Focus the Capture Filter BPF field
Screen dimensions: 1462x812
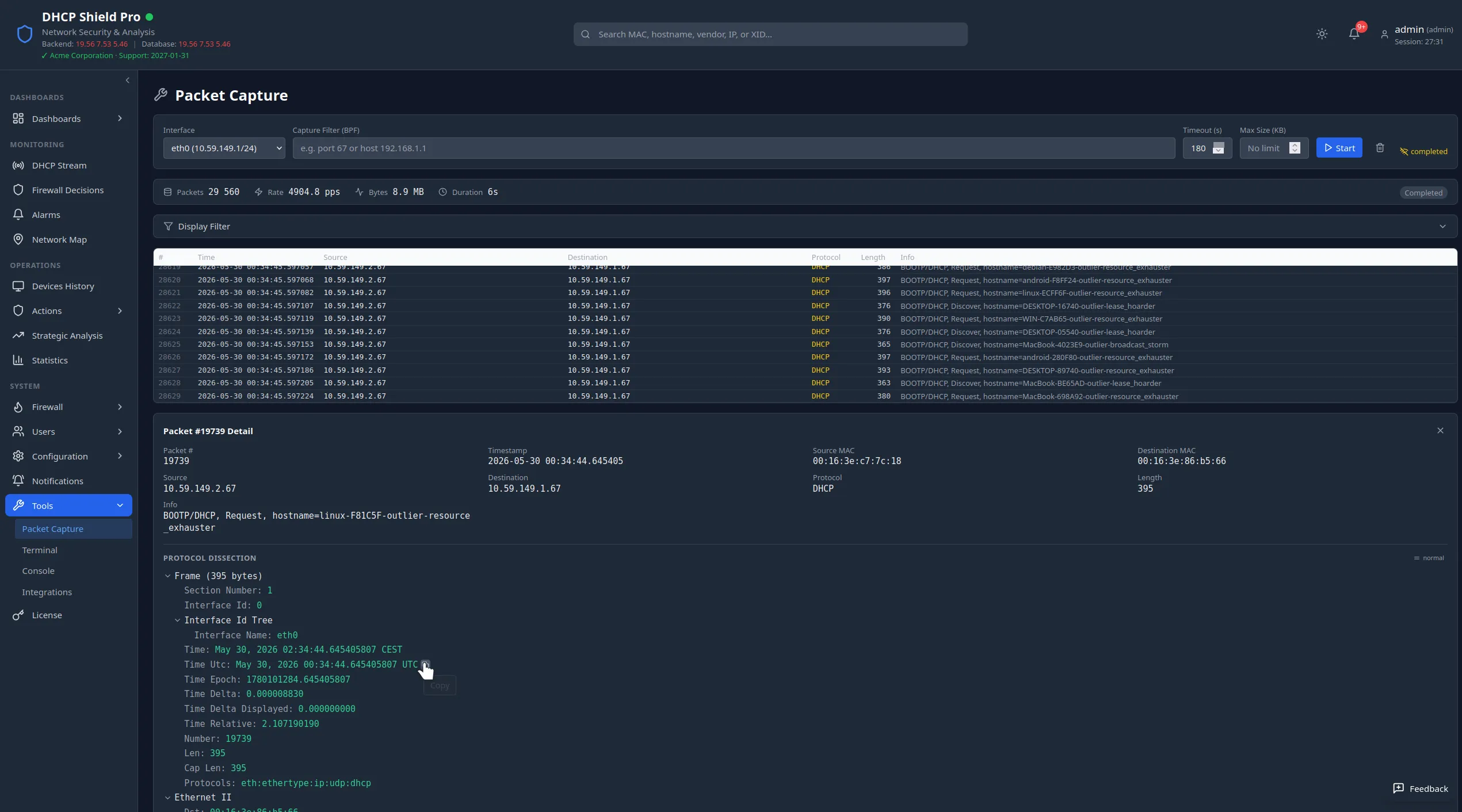coord(734,148)
